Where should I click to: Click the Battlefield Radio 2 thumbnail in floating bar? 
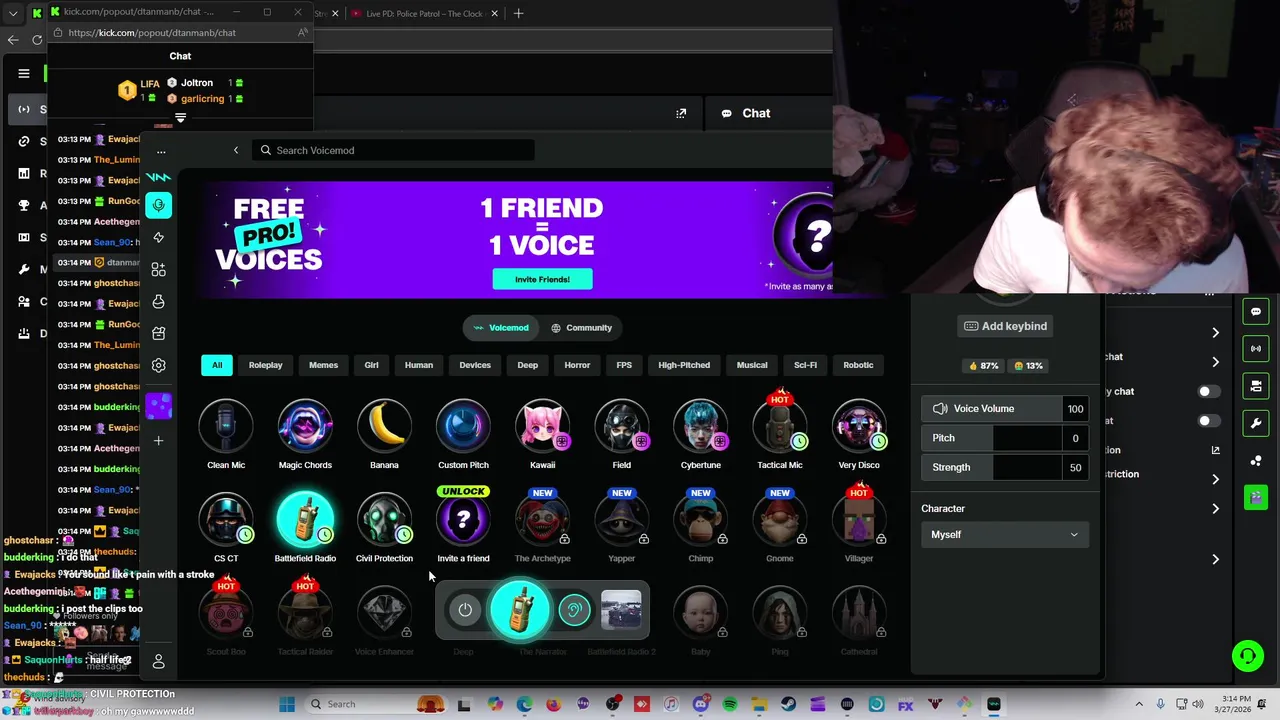point(621,610)
